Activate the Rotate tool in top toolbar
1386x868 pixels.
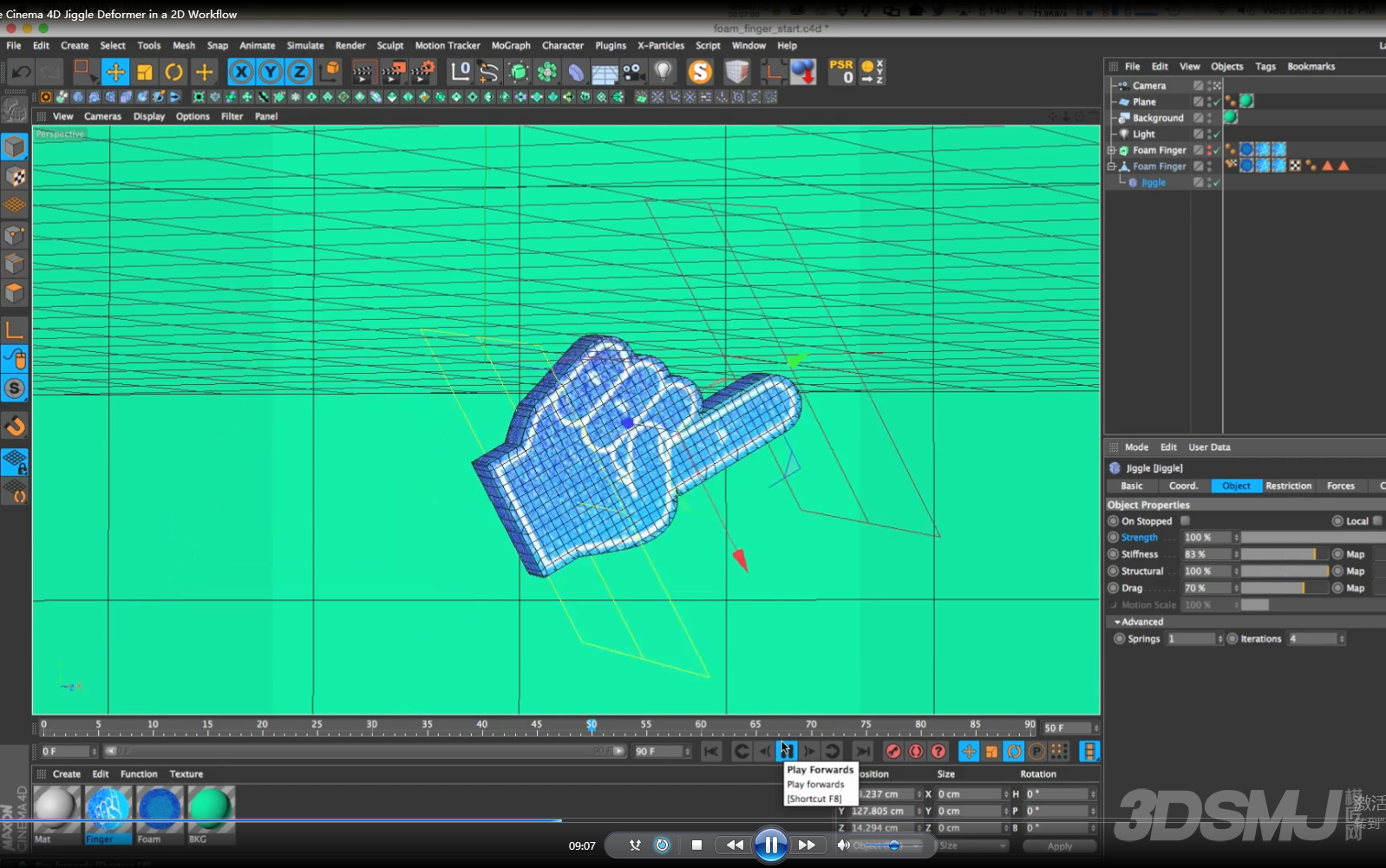pos(173,72)
